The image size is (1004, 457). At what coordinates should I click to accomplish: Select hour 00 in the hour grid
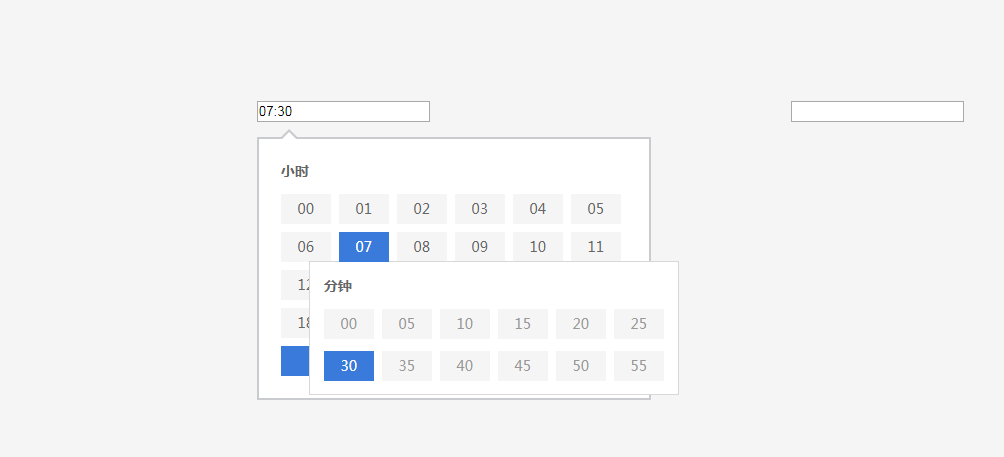click(x=305, y=209)
